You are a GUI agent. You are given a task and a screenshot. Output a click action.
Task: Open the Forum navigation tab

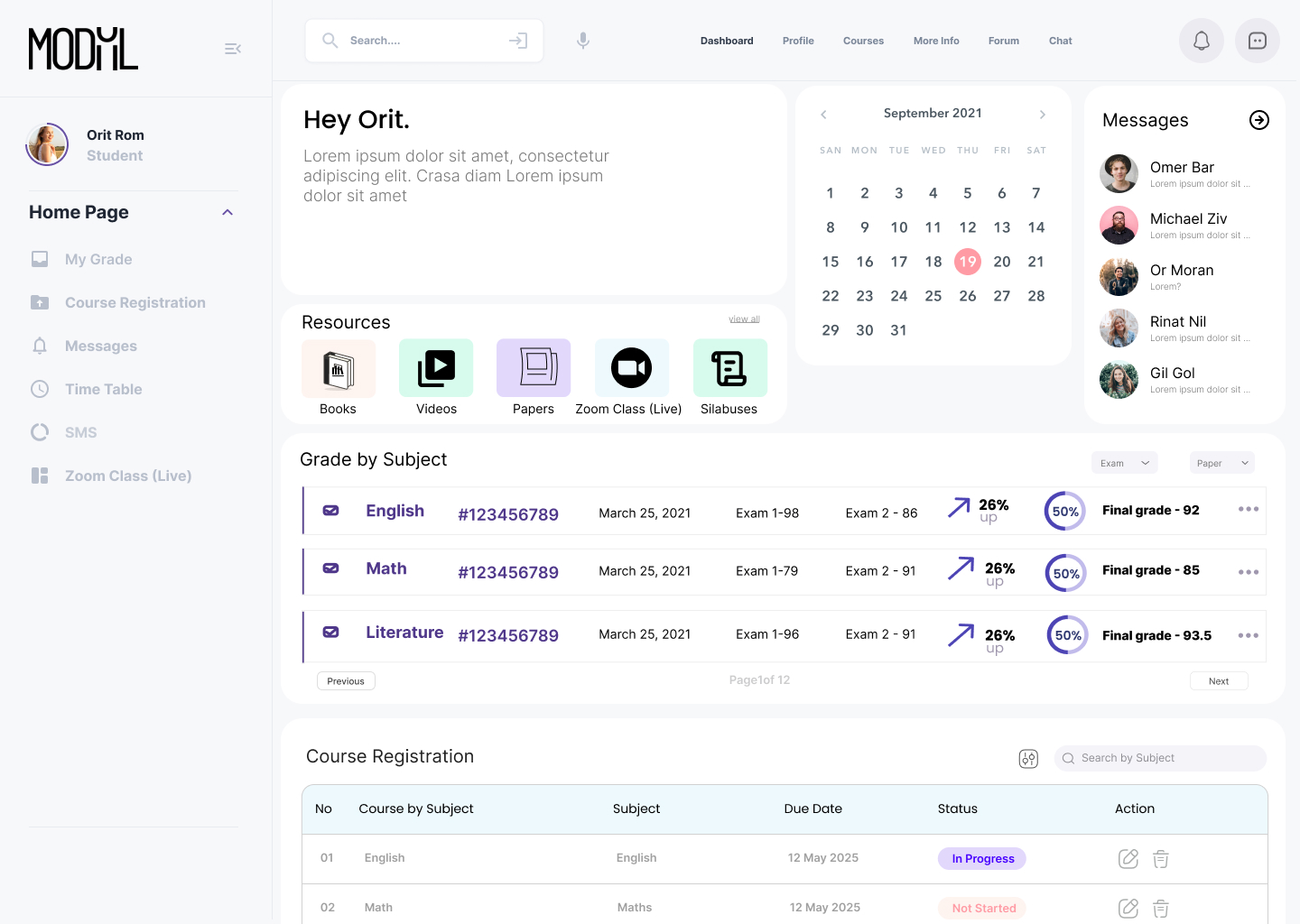1003,41
